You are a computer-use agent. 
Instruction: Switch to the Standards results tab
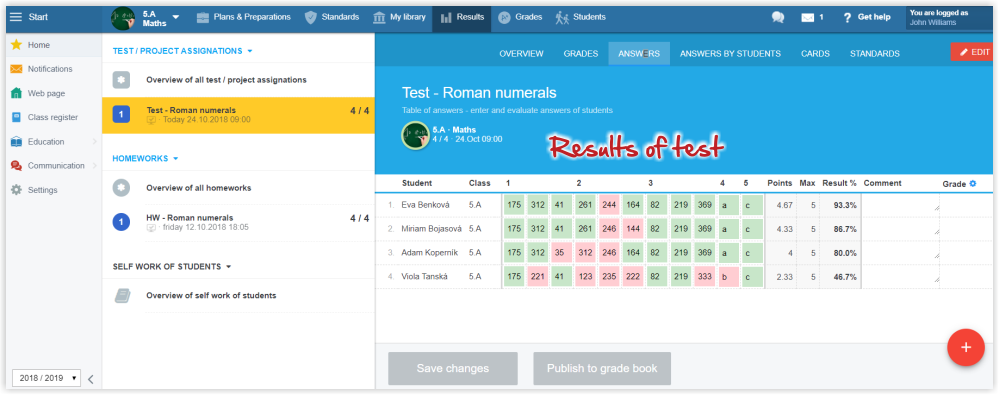pyautogui.click(x=875, y=54)
